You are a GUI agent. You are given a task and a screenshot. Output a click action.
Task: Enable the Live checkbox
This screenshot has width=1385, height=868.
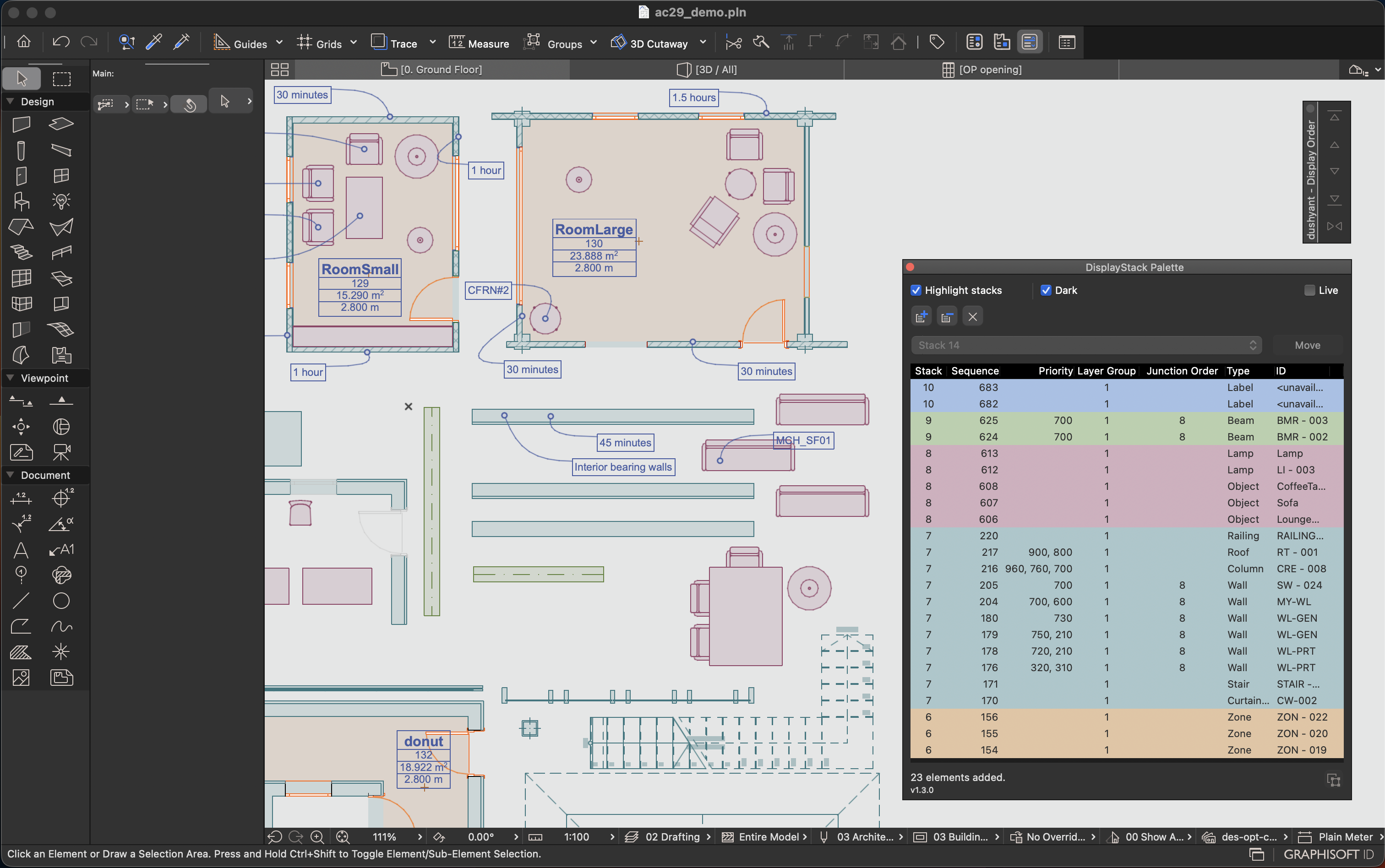(x=1309, y=291)
